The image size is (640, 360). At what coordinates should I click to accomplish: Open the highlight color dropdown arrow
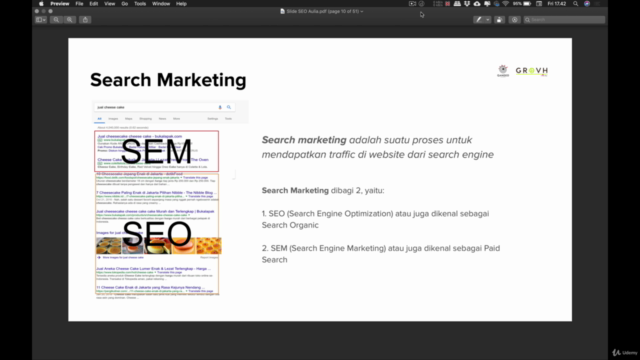point(488,20)
